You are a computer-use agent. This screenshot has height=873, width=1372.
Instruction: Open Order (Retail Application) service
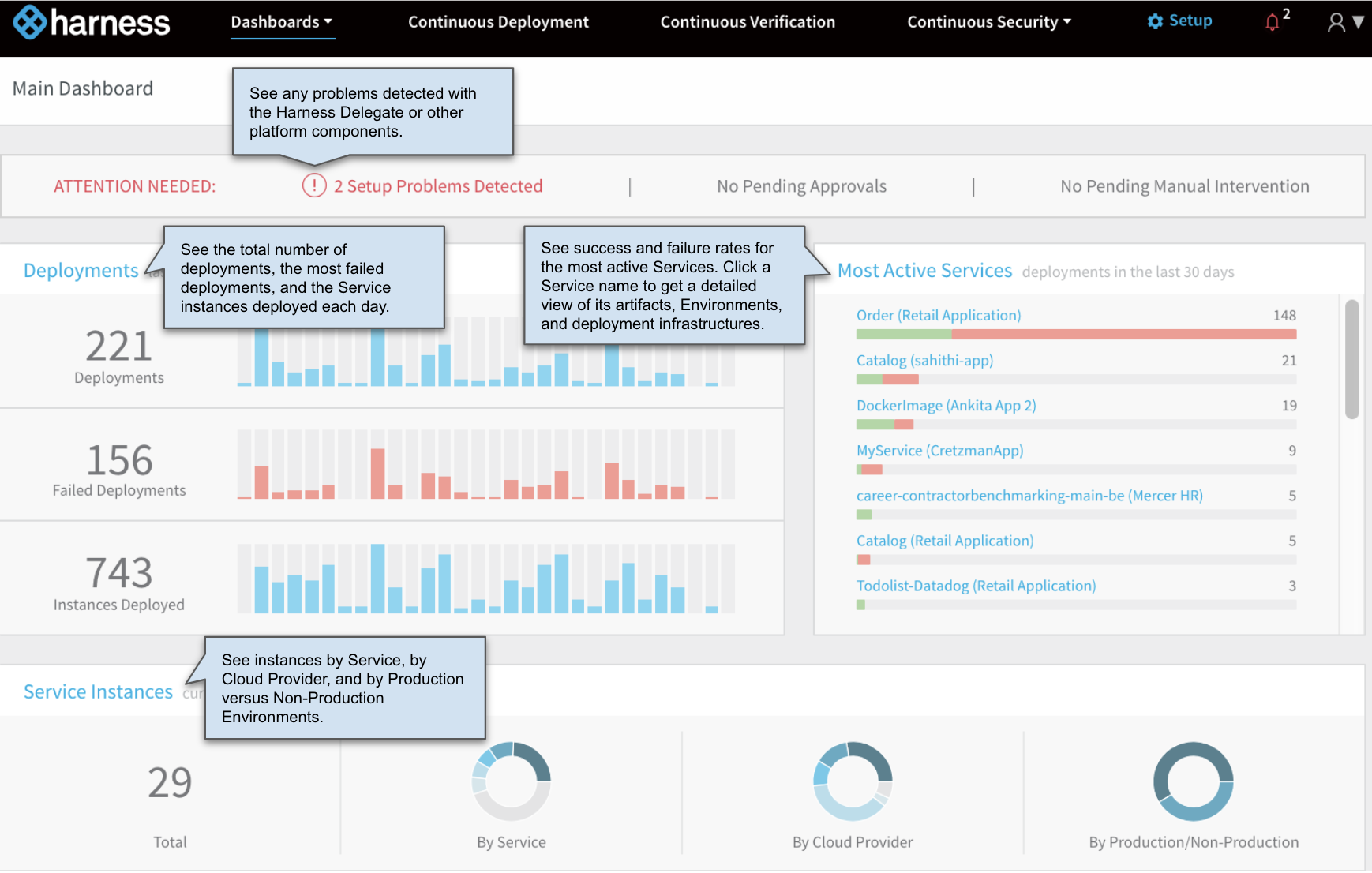[939, 315]
